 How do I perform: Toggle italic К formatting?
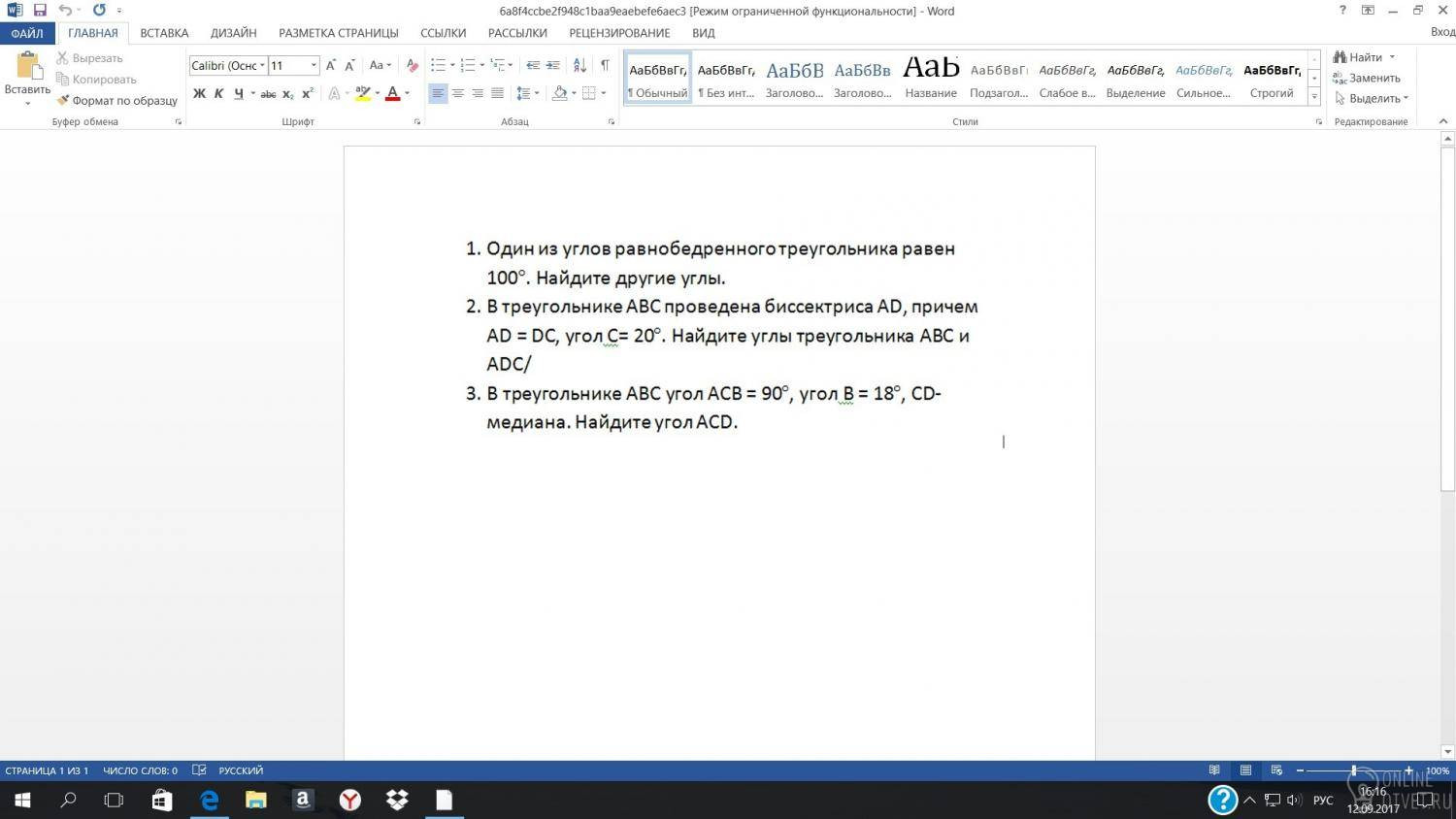[x=218, y=94]
